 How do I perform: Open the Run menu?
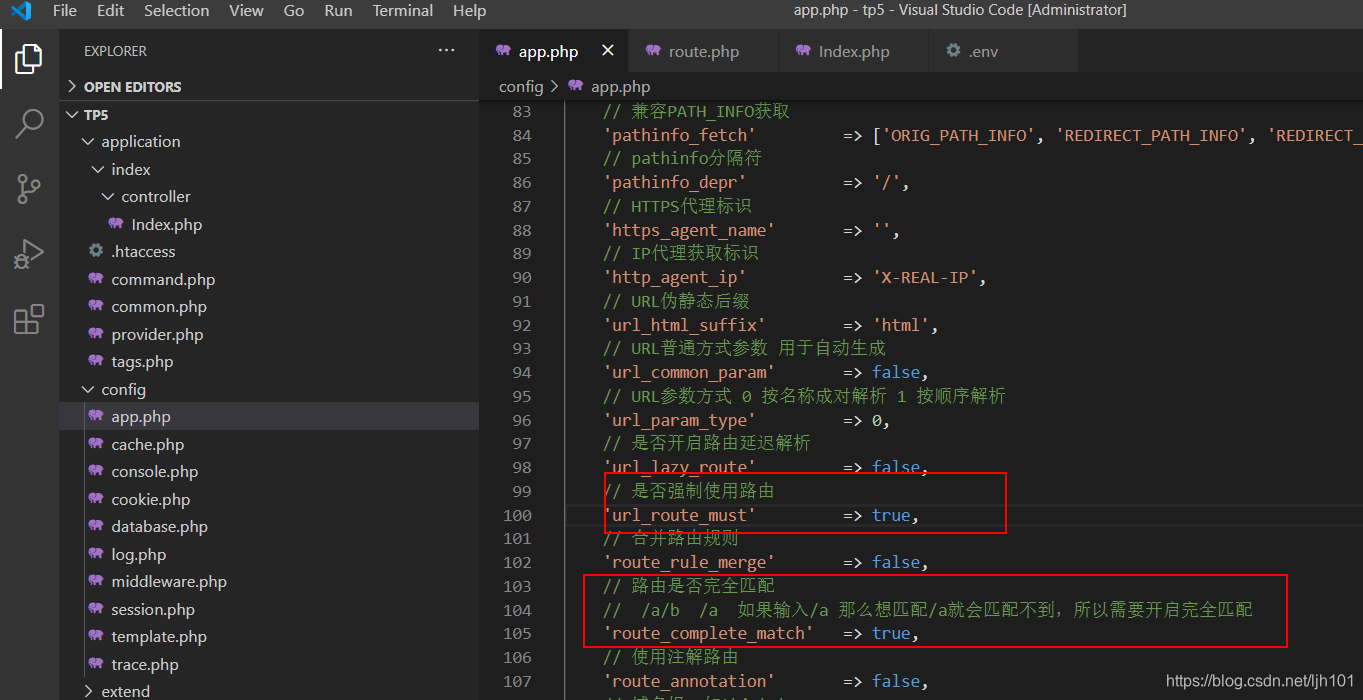point(338,11)
